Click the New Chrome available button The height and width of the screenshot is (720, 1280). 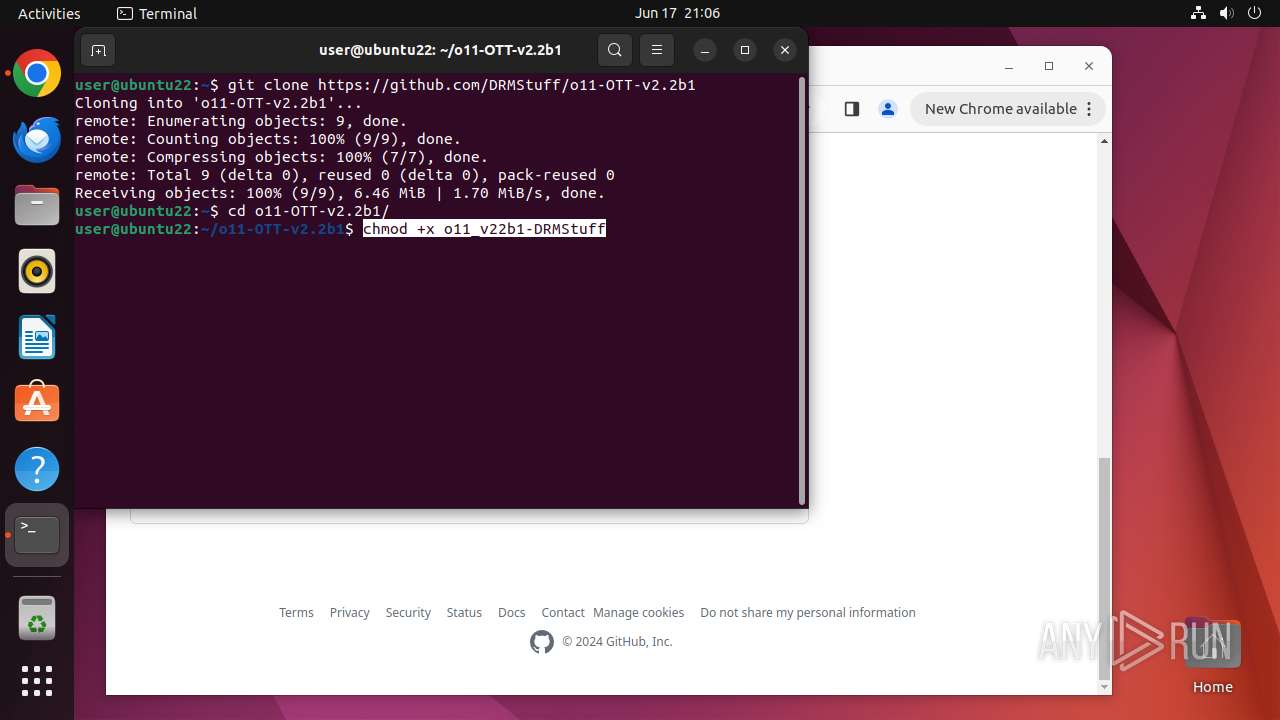click(1000, 109)
